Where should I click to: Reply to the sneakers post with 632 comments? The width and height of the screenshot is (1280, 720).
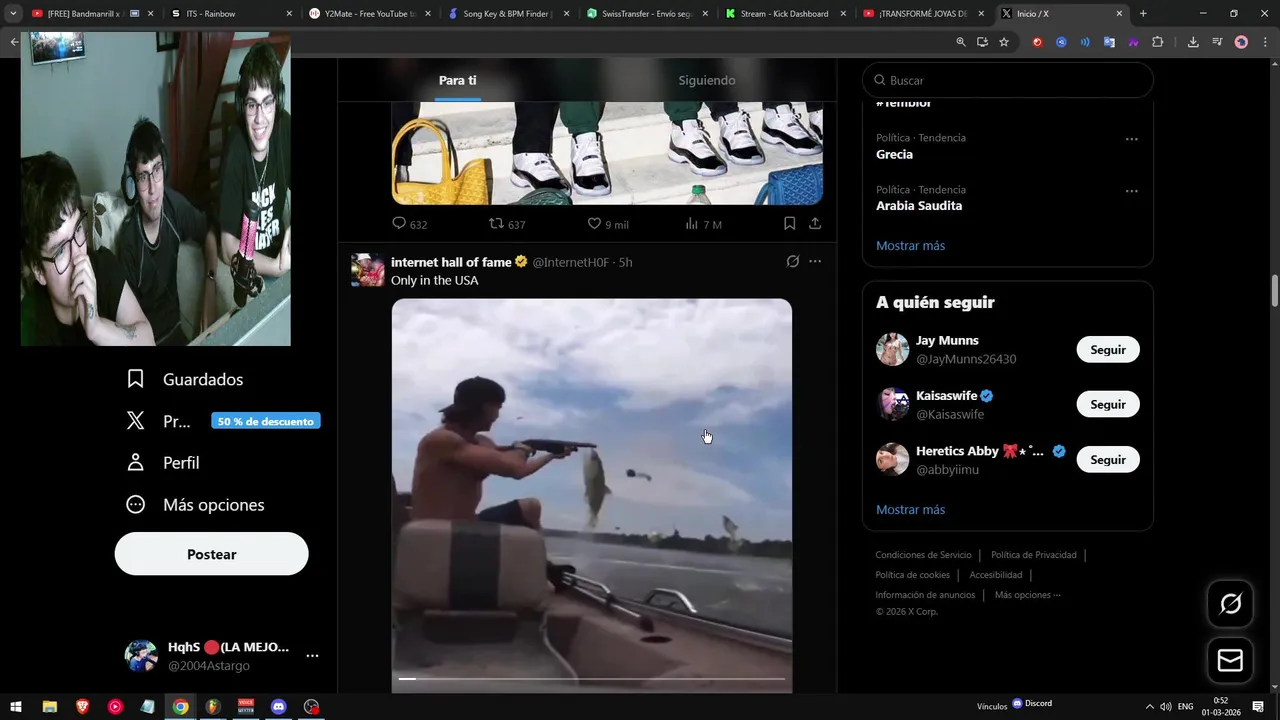(409, 224)
